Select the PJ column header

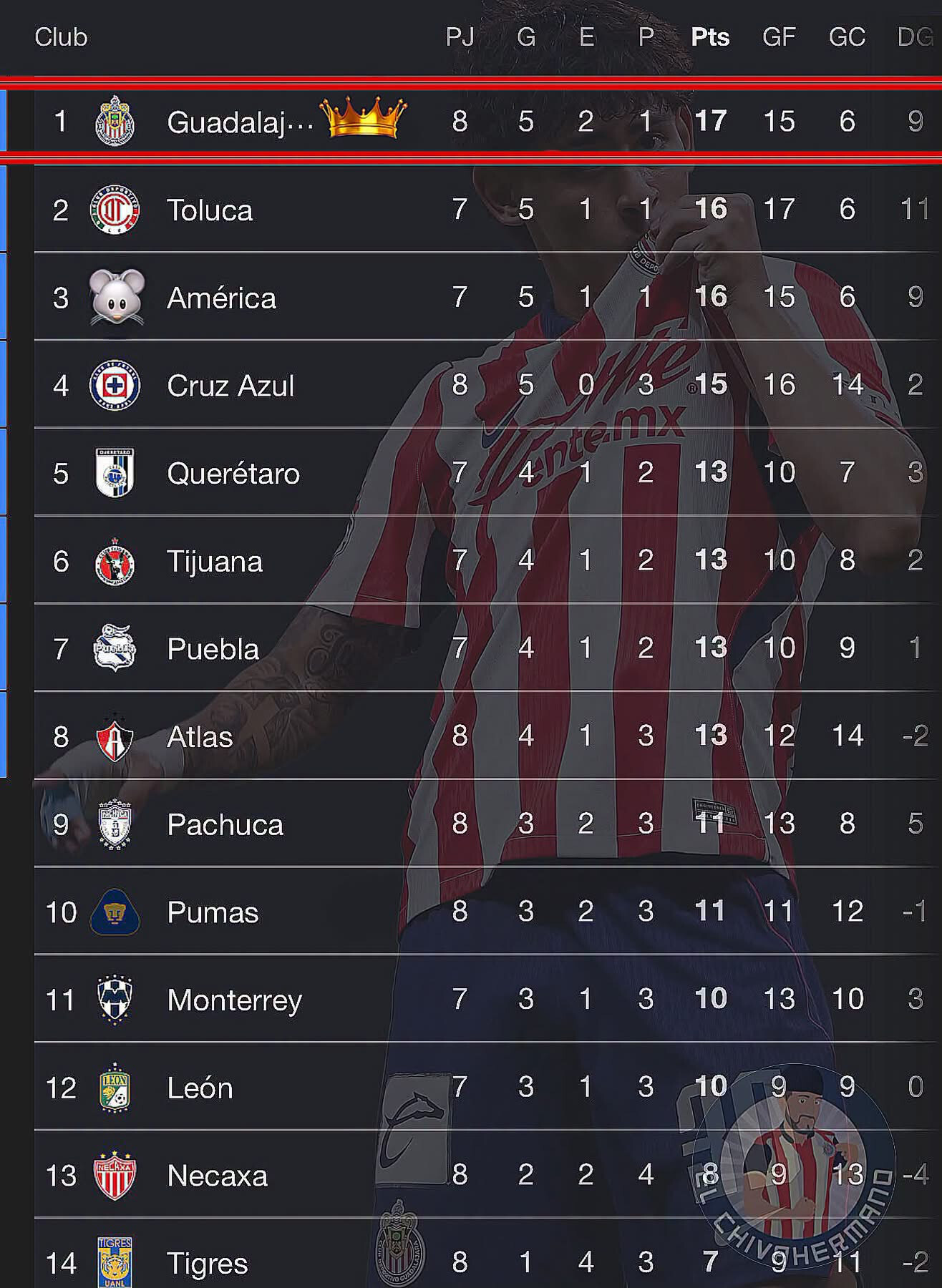coord(460,37)
